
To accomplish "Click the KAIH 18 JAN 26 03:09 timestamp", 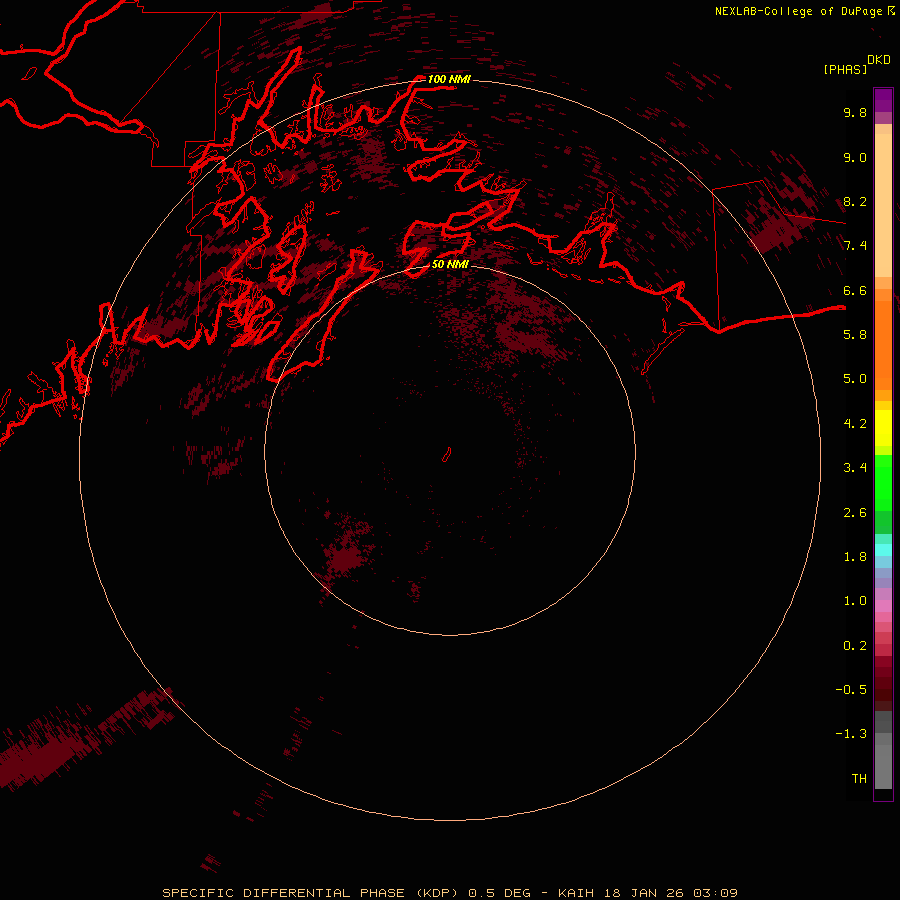I will click(647, 893).
